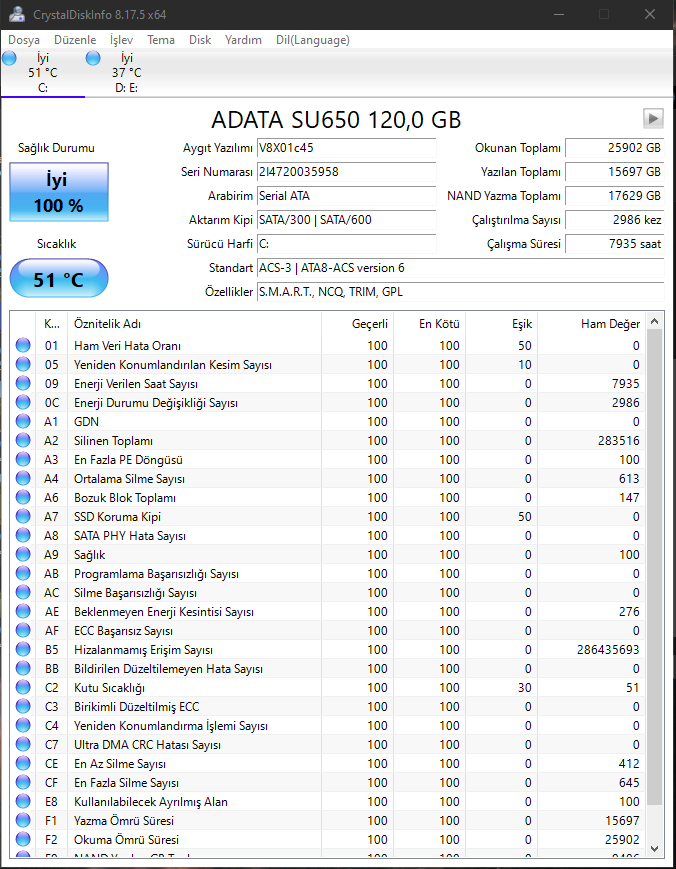Viewport: 676px width, 869px height.
Task: Click the 51 °C temperature button
Action: [x=59, y=279]
